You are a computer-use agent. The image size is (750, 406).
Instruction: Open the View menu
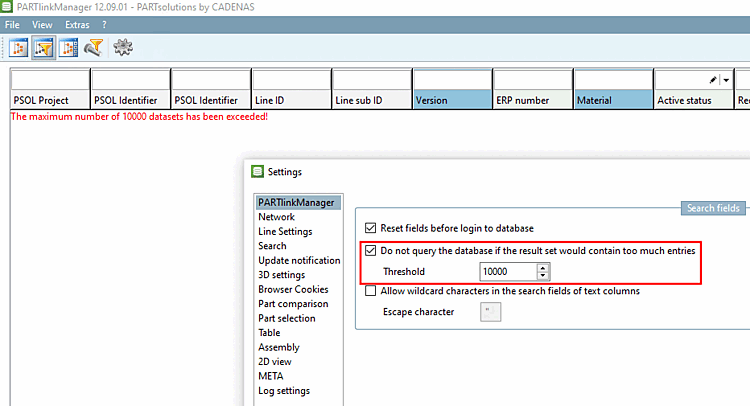pyautogui.click(x=42, y=25)
